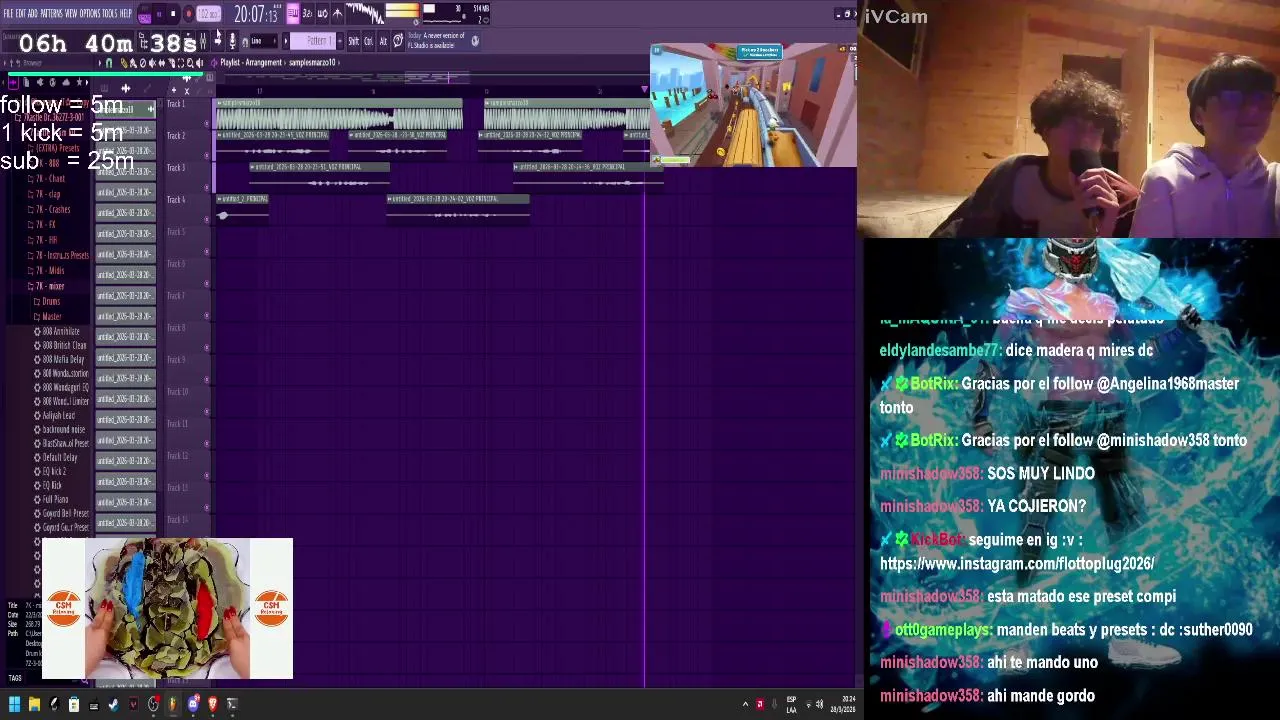This screenshot has width=1280, height=720.
Task: Toggle the Ctrl key indicator
Action: 368,40
